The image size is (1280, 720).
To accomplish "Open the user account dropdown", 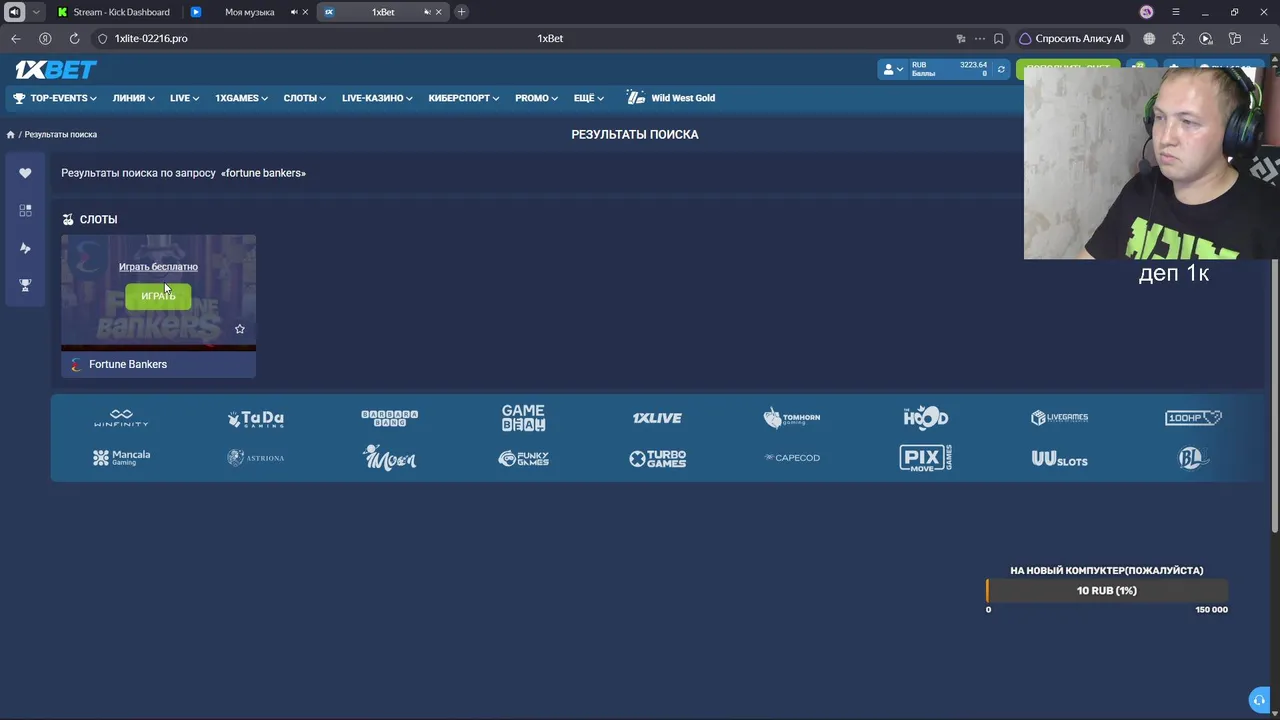I will (x=892, y=69).
